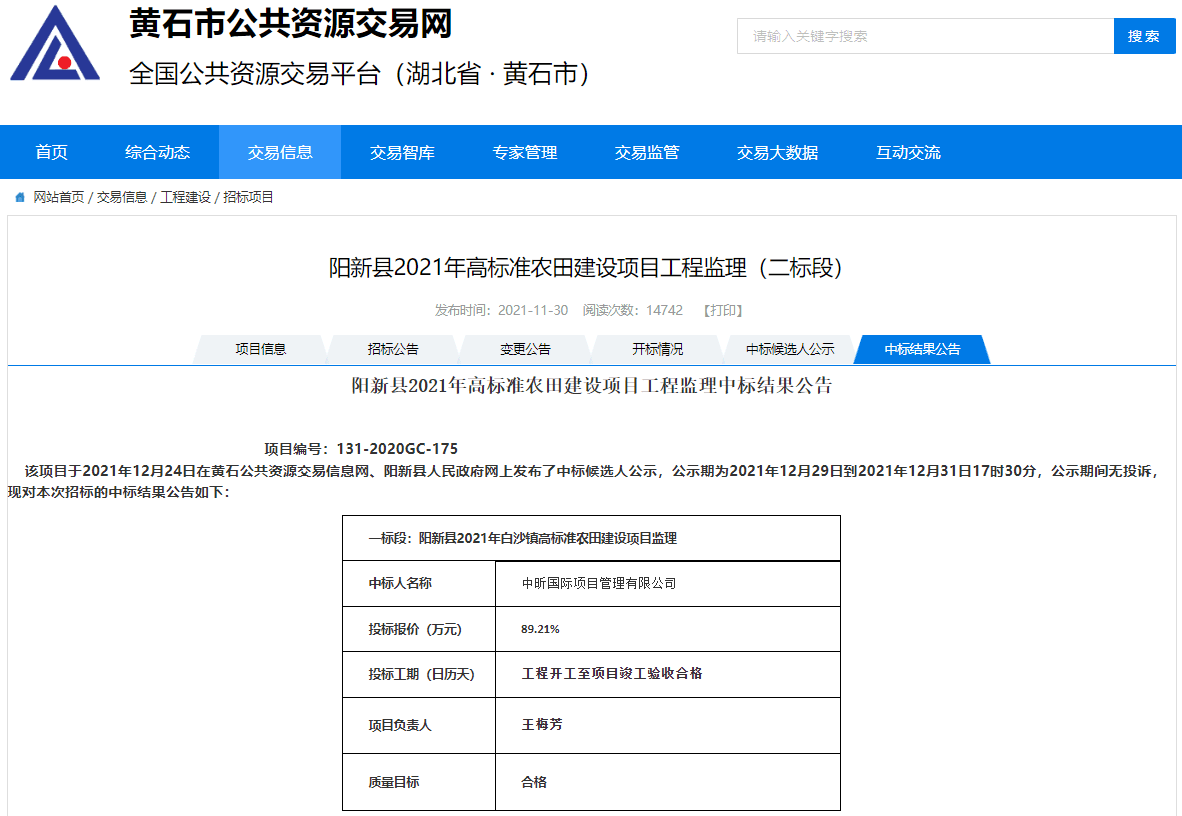Open the 招标公告 tab
Image resolution: width=1182 pixels, height=816 pixels.
pyautogui.click(x=393, y=349)
